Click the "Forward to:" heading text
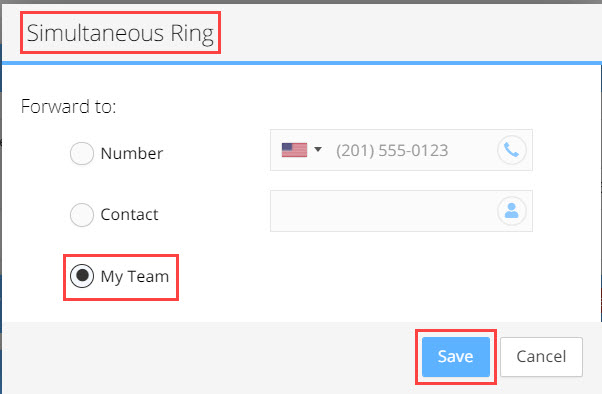This screenshot has height=394, width=602. coord(68,106)
